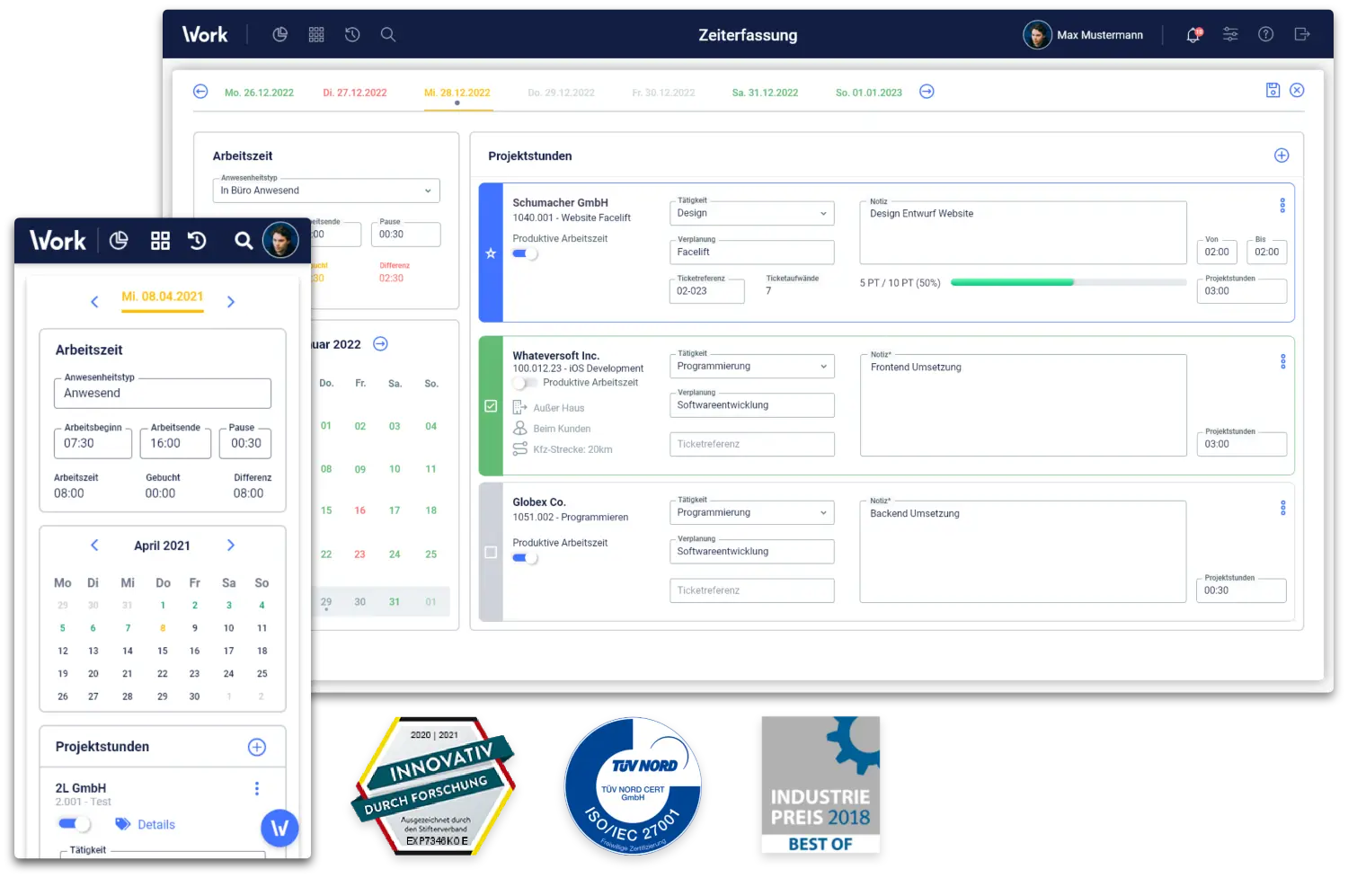Switch to So. 01.01.2023 tab

pos(869,93)
